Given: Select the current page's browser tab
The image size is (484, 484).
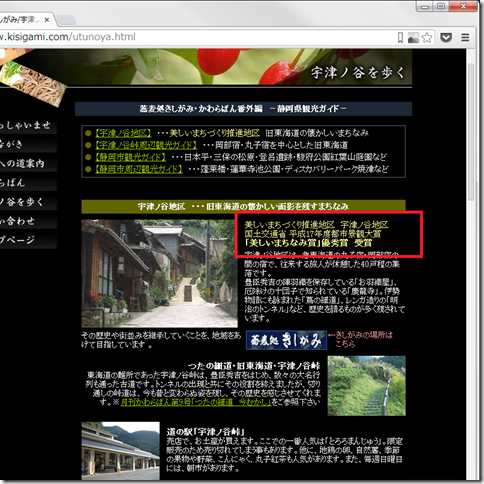Looking at the screenshot, I should [26, 20].
